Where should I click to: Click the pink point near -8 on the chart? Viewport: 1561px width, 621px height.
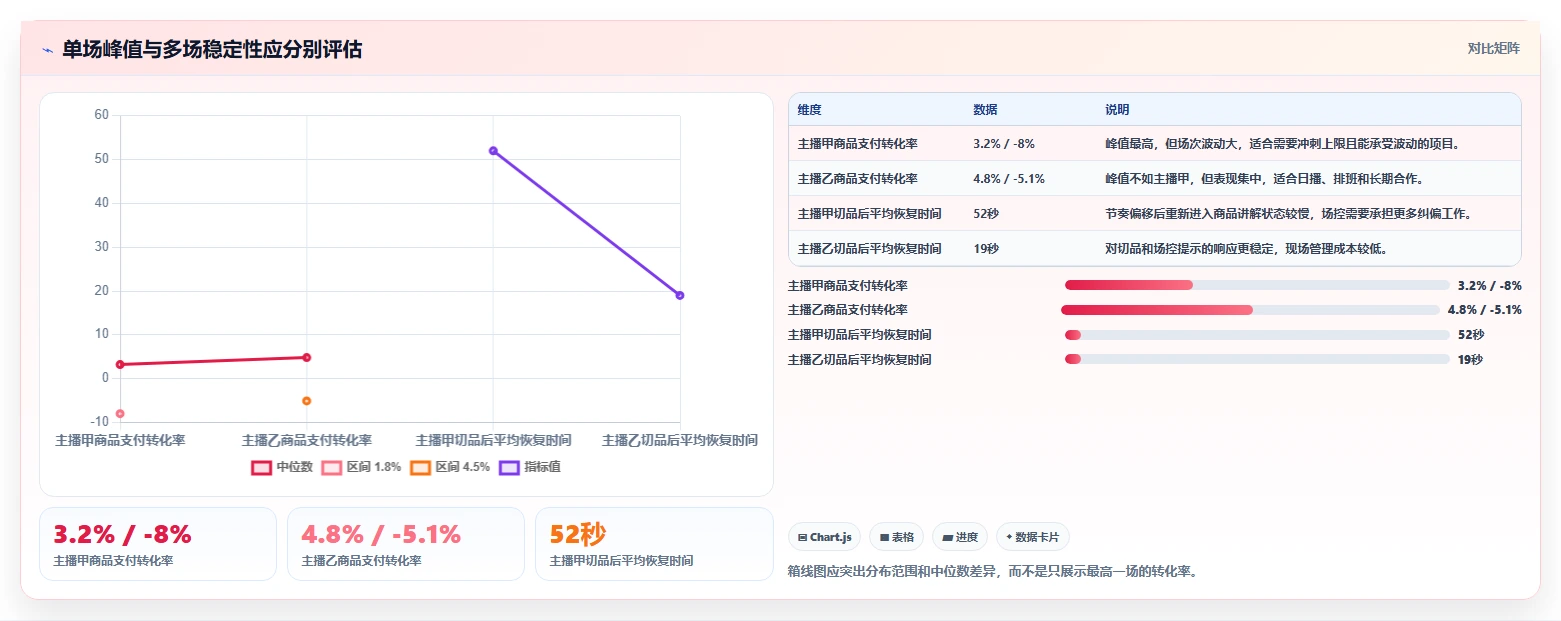click(x=120, y=413)
